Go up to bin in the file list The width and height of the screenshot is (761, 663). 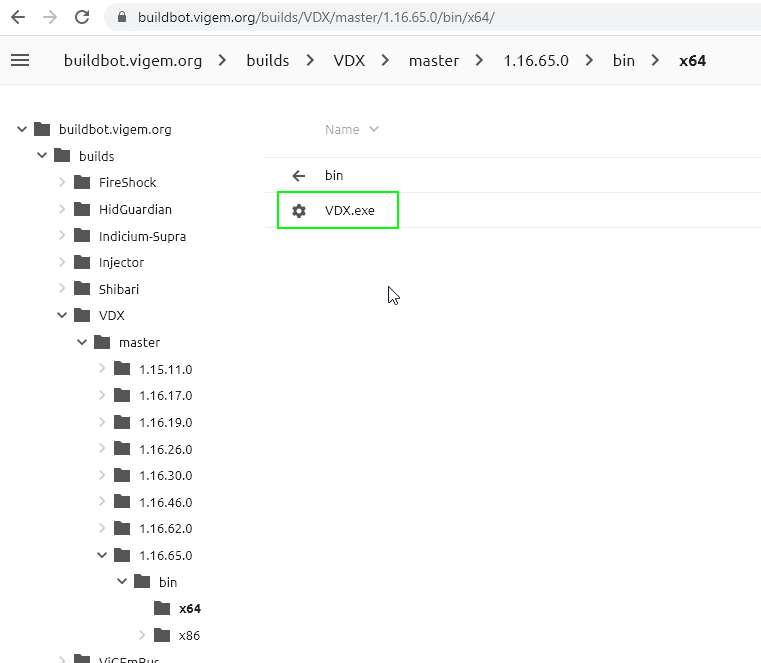(x=334, y=175)
